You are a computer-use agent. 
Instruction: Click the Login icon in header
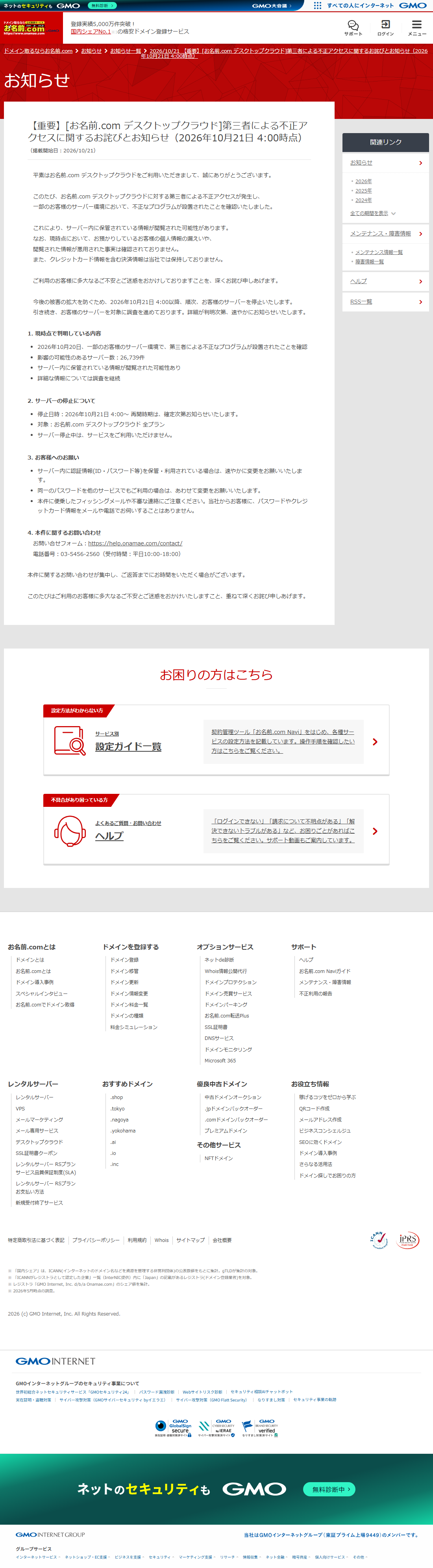(385, 28)
